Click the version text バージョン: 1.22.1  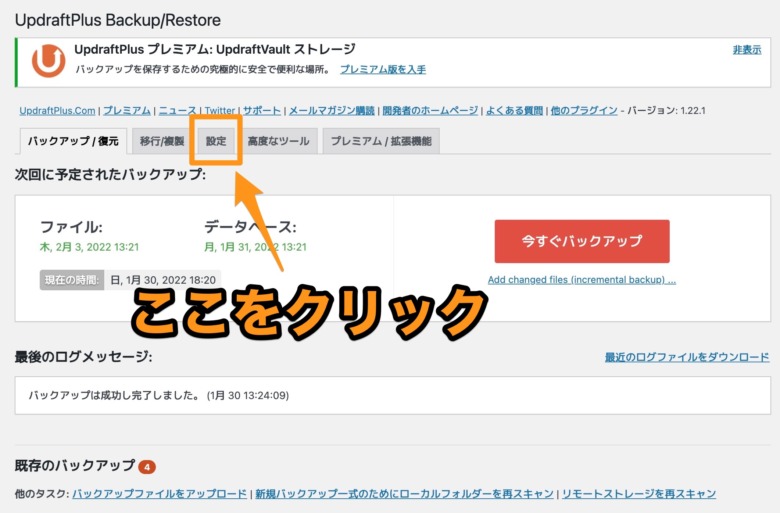point(666,110)
